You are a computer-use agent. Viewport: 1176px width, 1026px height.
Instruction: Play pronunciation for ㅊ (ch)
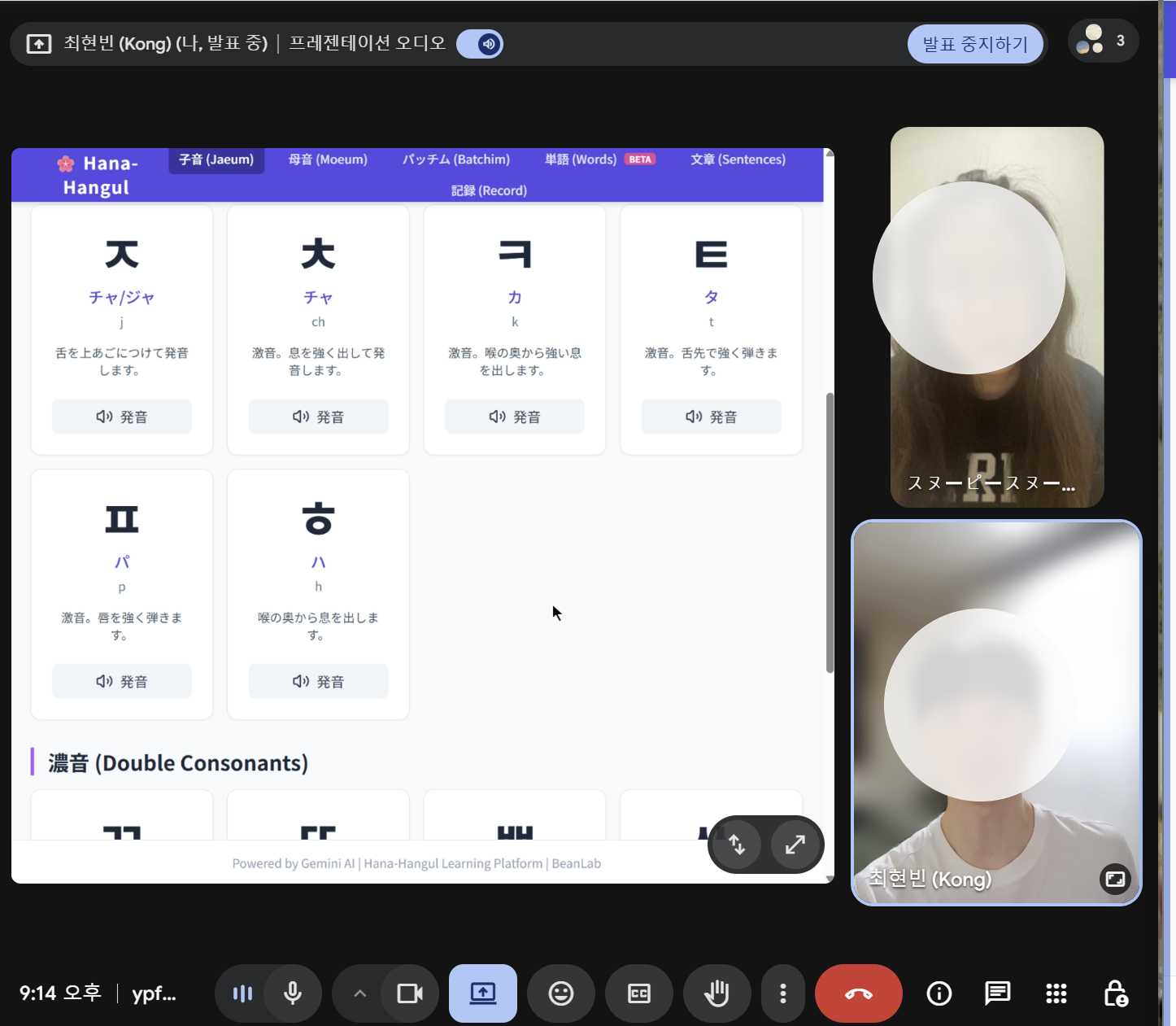[x=318, y=417]
